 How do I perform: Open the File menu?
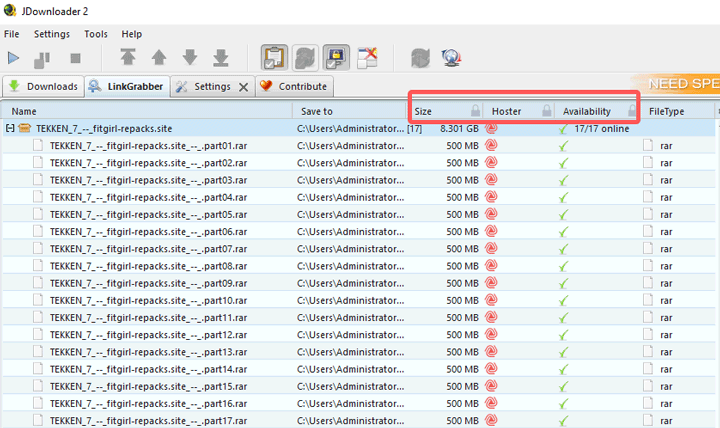[11, 34]
